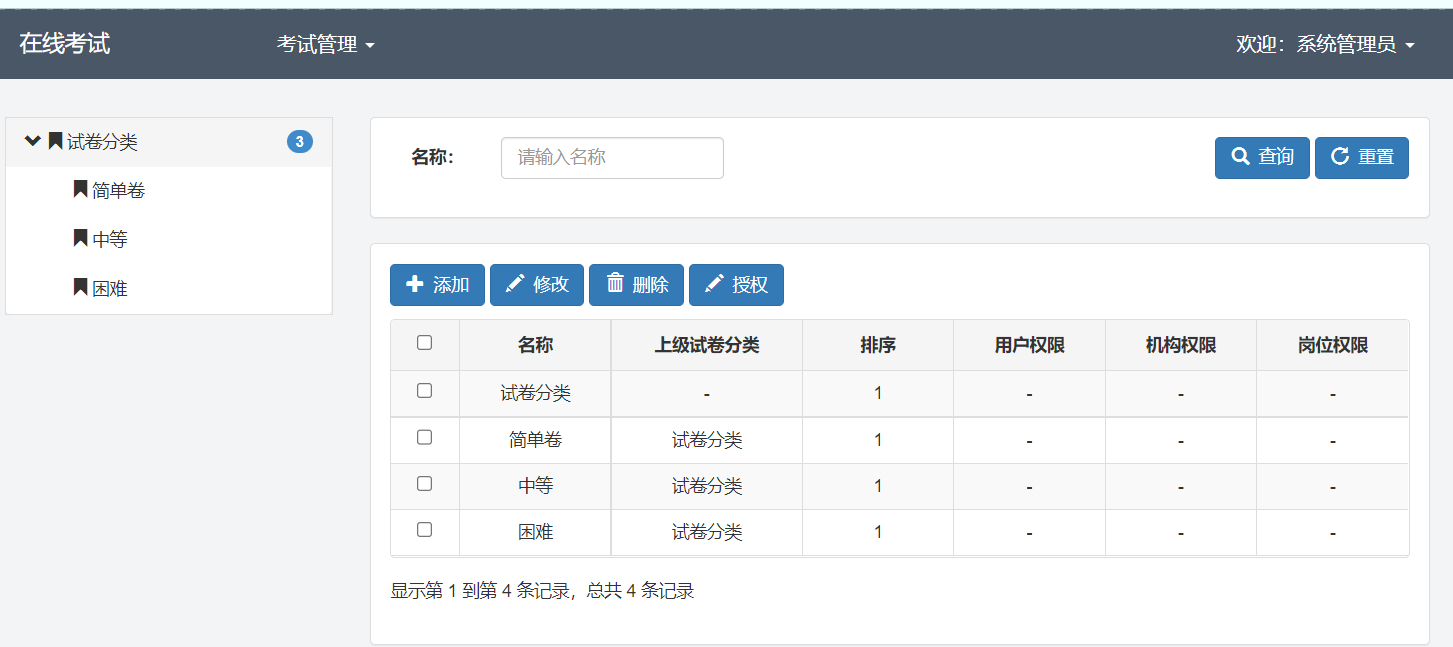Image resolution: width=1453 pixels, height=647 pixels.
Task: Click the 查询 search button
Action: [x=1261, y=157]
